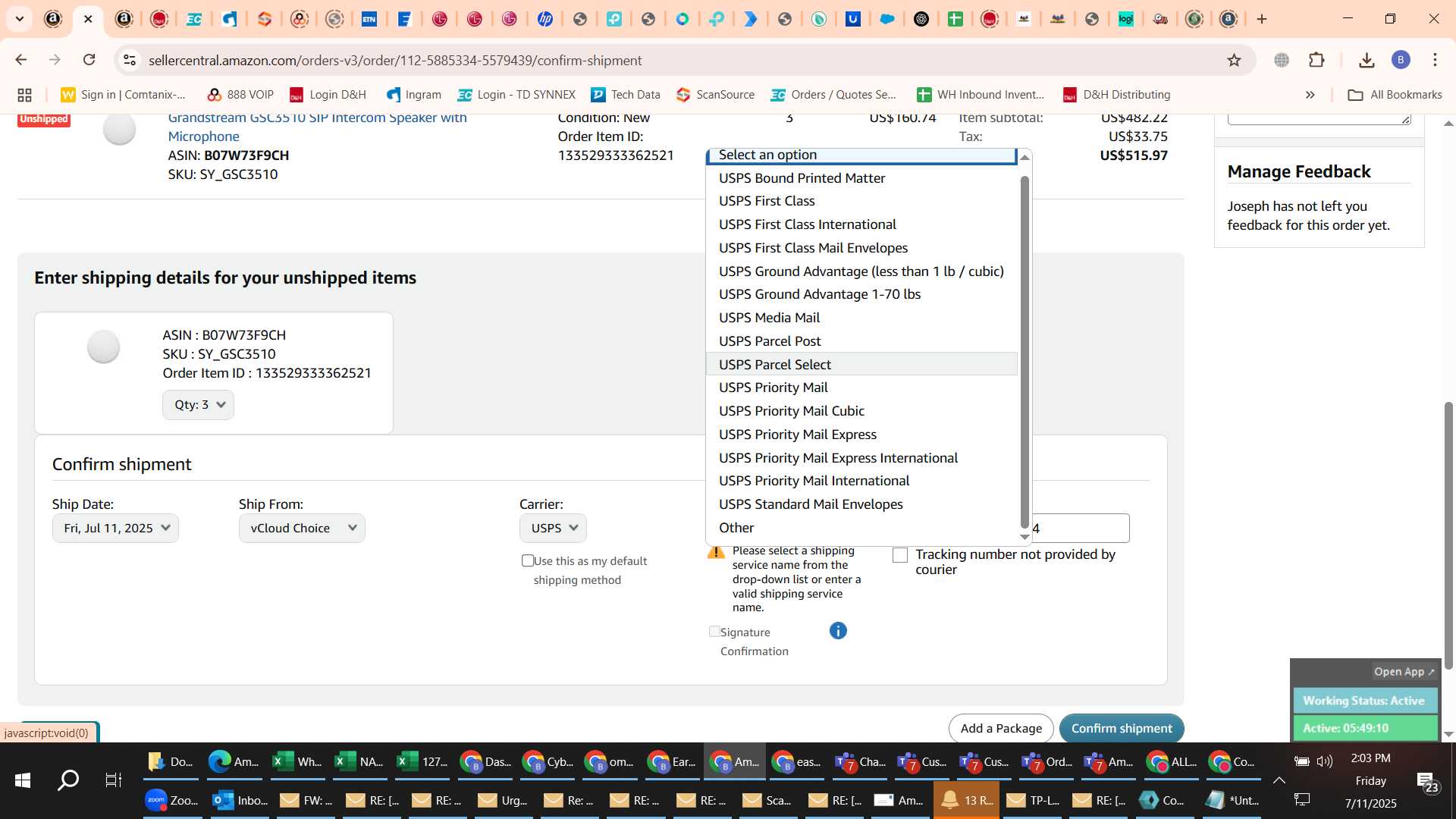Image resolution: width=1456 pixels, height=819 pixels.
Task: Open the Outlook Inbox taskbar app
Action: [x=240, y=800]
